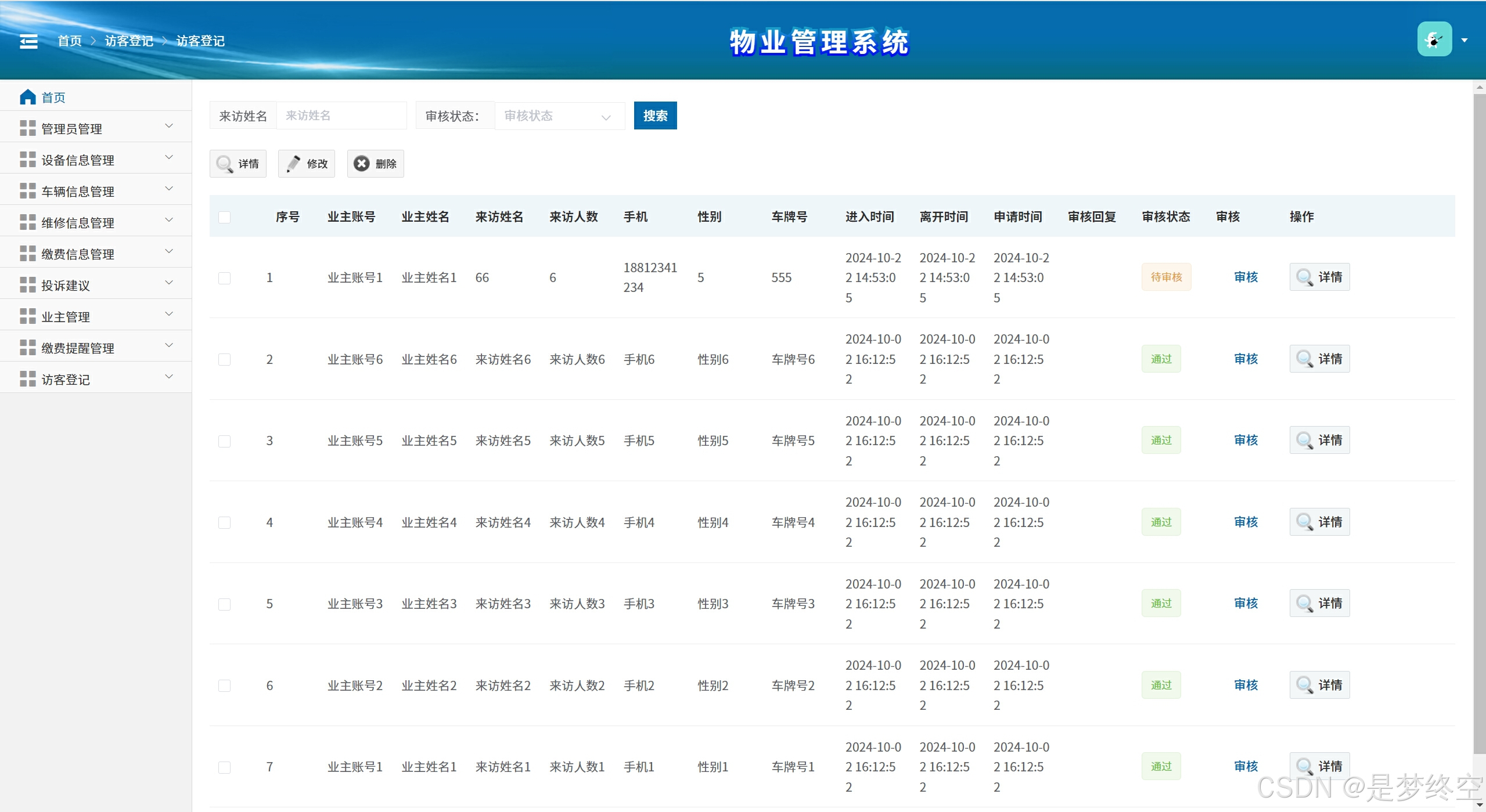
Task: Click the hamburger menu collapse icon
Action: pyautogui.click(x=28, y=41)
